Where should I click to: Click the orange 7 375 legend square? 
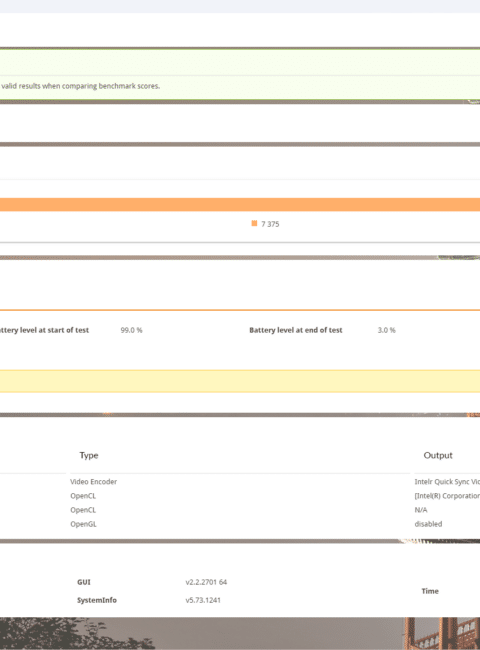254,223
